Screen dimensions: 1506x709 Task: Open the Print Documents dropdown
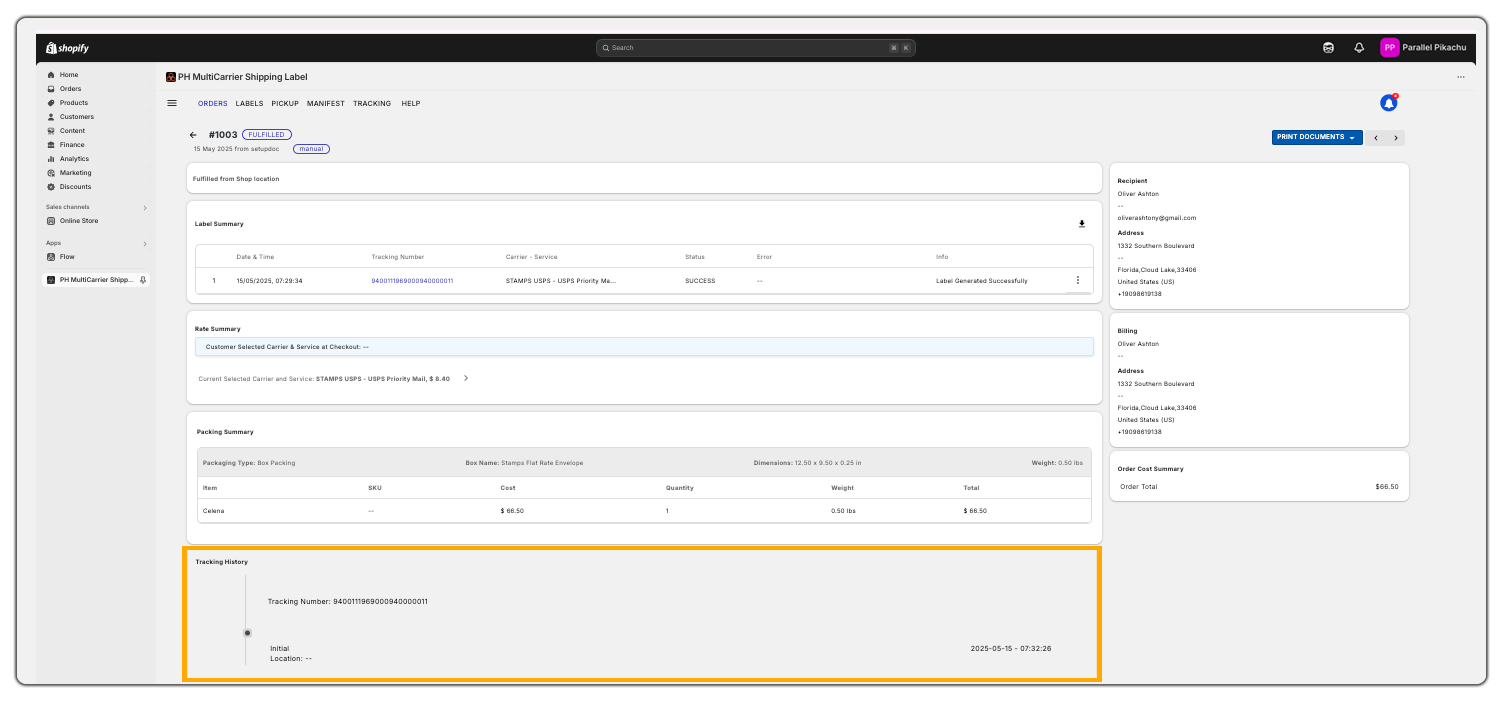point(1317,137)
